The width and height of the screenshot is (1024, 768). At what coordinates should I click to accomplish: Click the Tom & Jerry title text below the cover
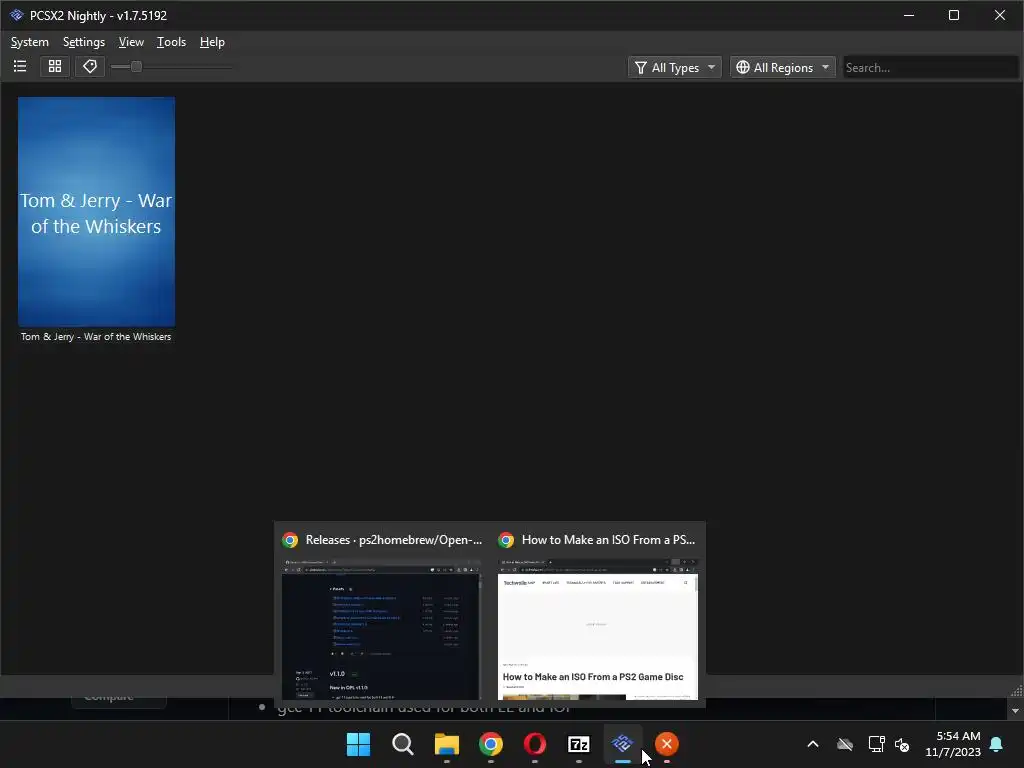tap(96, 337)
